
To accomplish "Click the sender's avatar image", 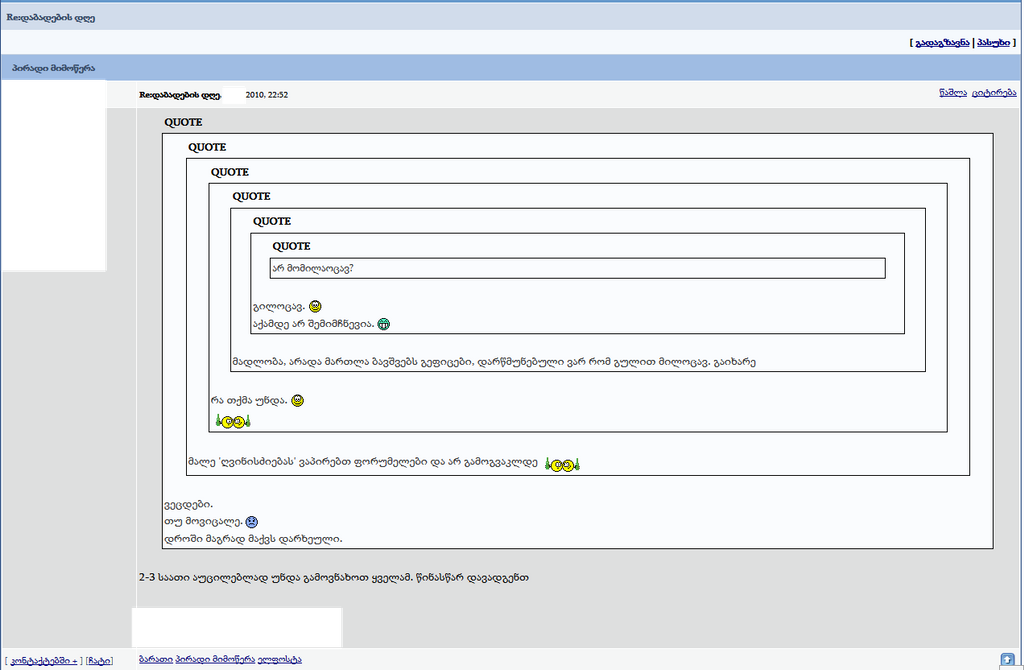I will pos(52,175).
